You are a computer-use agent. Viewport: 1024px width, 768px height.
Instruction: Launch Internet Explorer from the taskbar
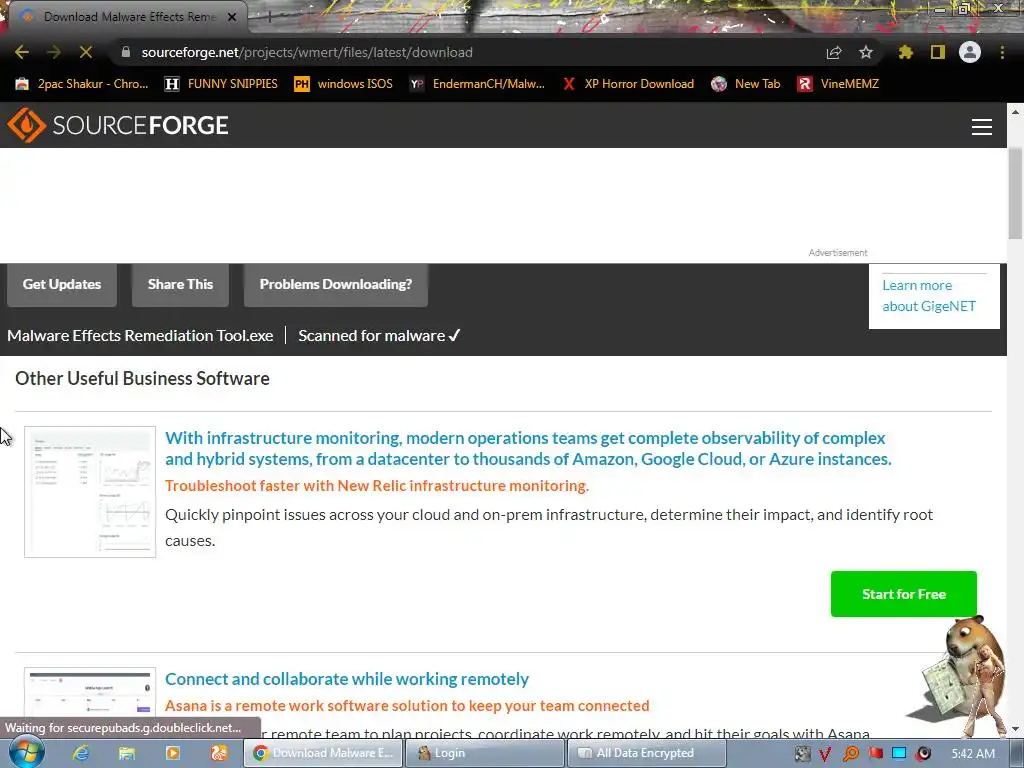pos(81,753)
